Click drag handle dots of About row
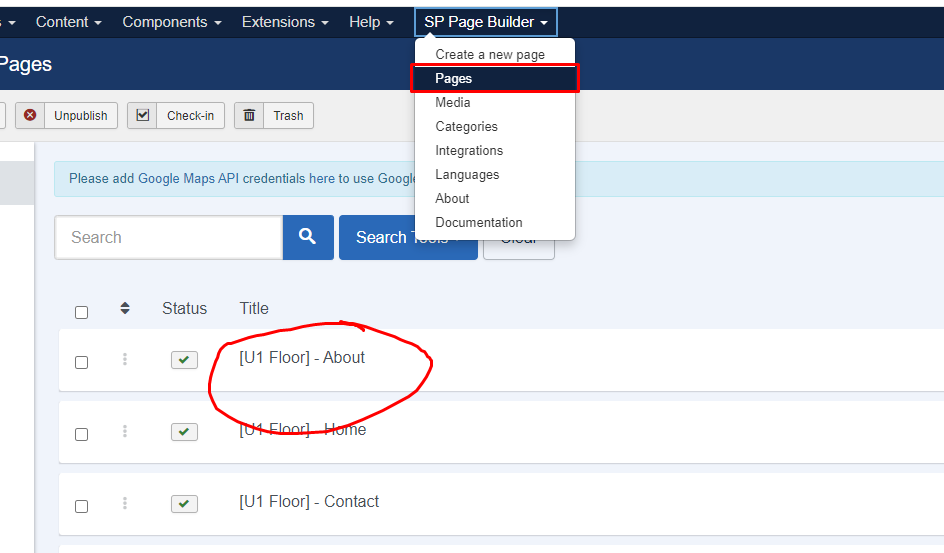This screenshot has height=553, width=944. (x=125, y=359)
